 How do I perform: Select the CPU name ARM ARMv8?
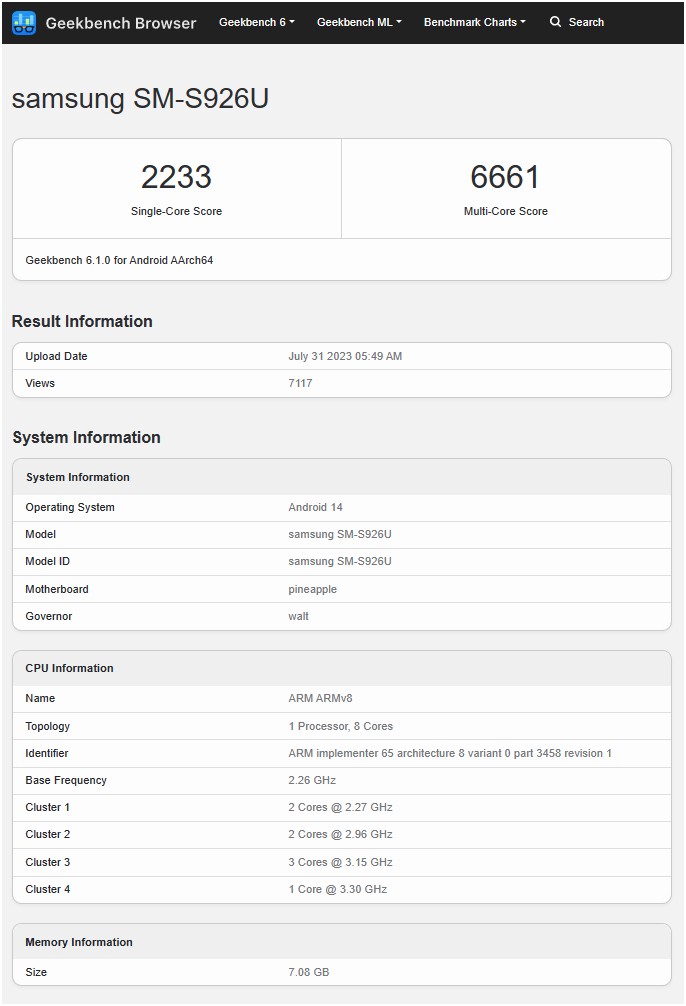pos(320,698)
